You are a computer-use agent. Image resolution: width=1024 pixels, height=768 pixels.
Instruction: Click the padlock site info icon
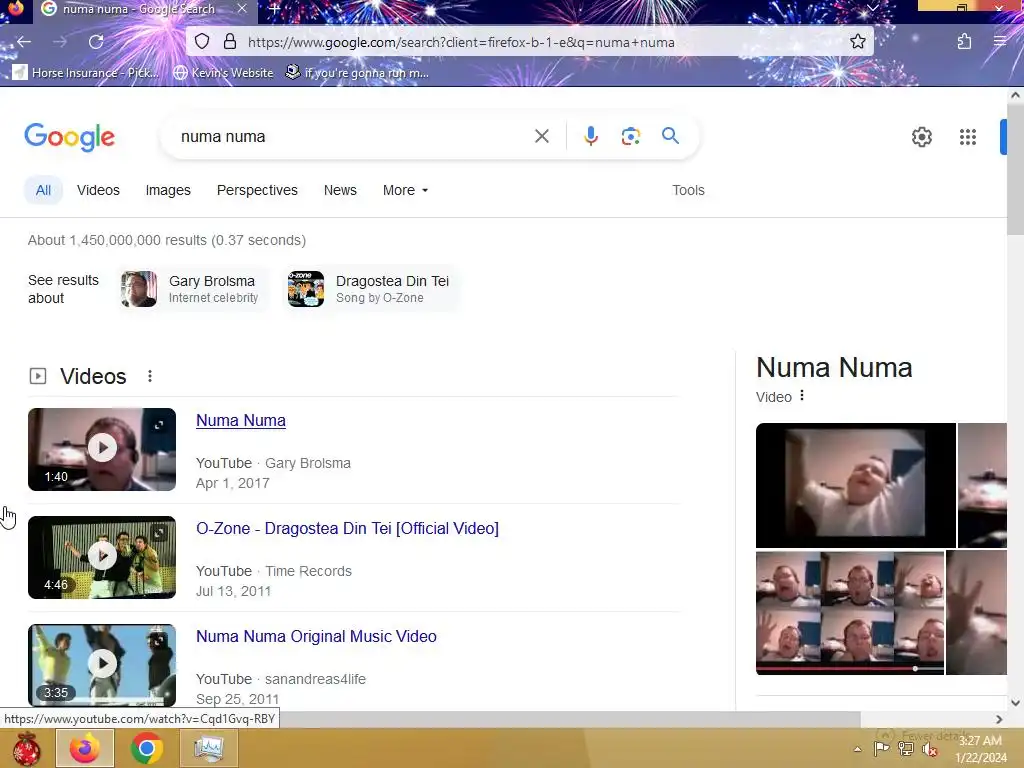point(230,42)
